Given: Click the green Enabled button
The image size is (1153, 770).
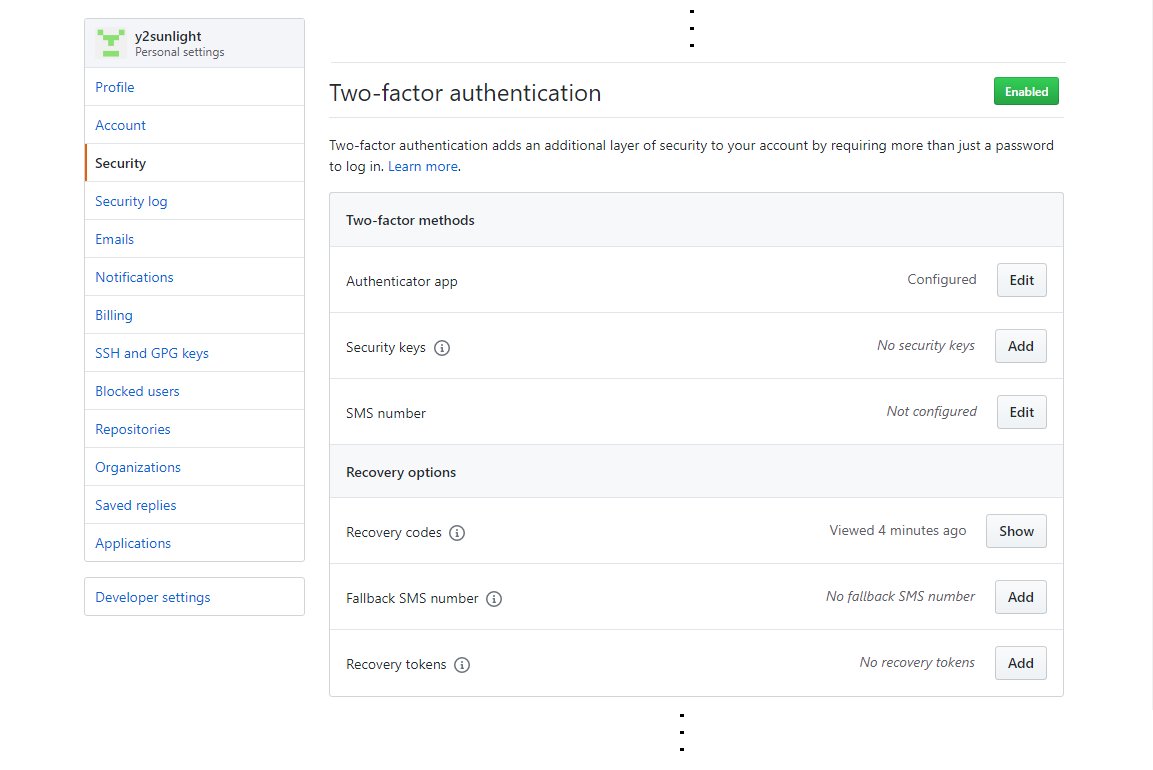Looking at the screenshot, I should tap(1026, 91).
